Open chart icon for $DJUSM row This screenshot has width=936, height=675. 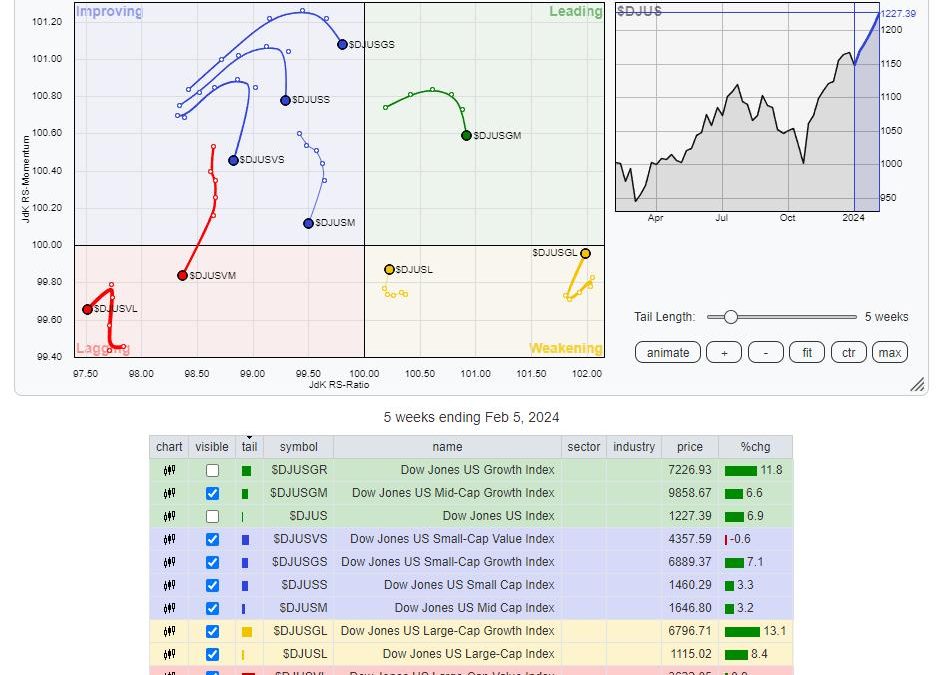pos(170,608)
